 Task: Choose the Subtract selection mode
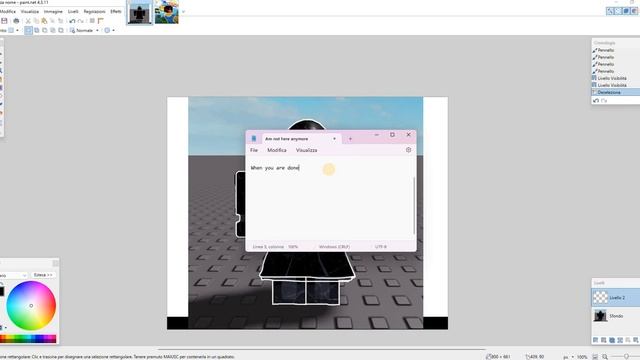click(x=45, y=30)
